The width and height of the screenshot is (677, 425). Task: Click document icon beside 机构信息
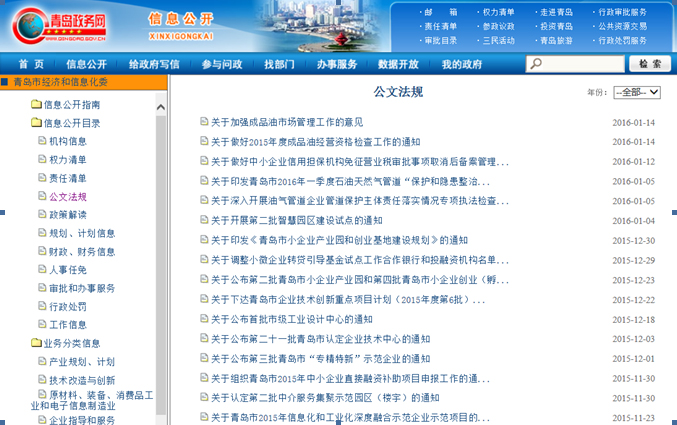click(42, 142)
